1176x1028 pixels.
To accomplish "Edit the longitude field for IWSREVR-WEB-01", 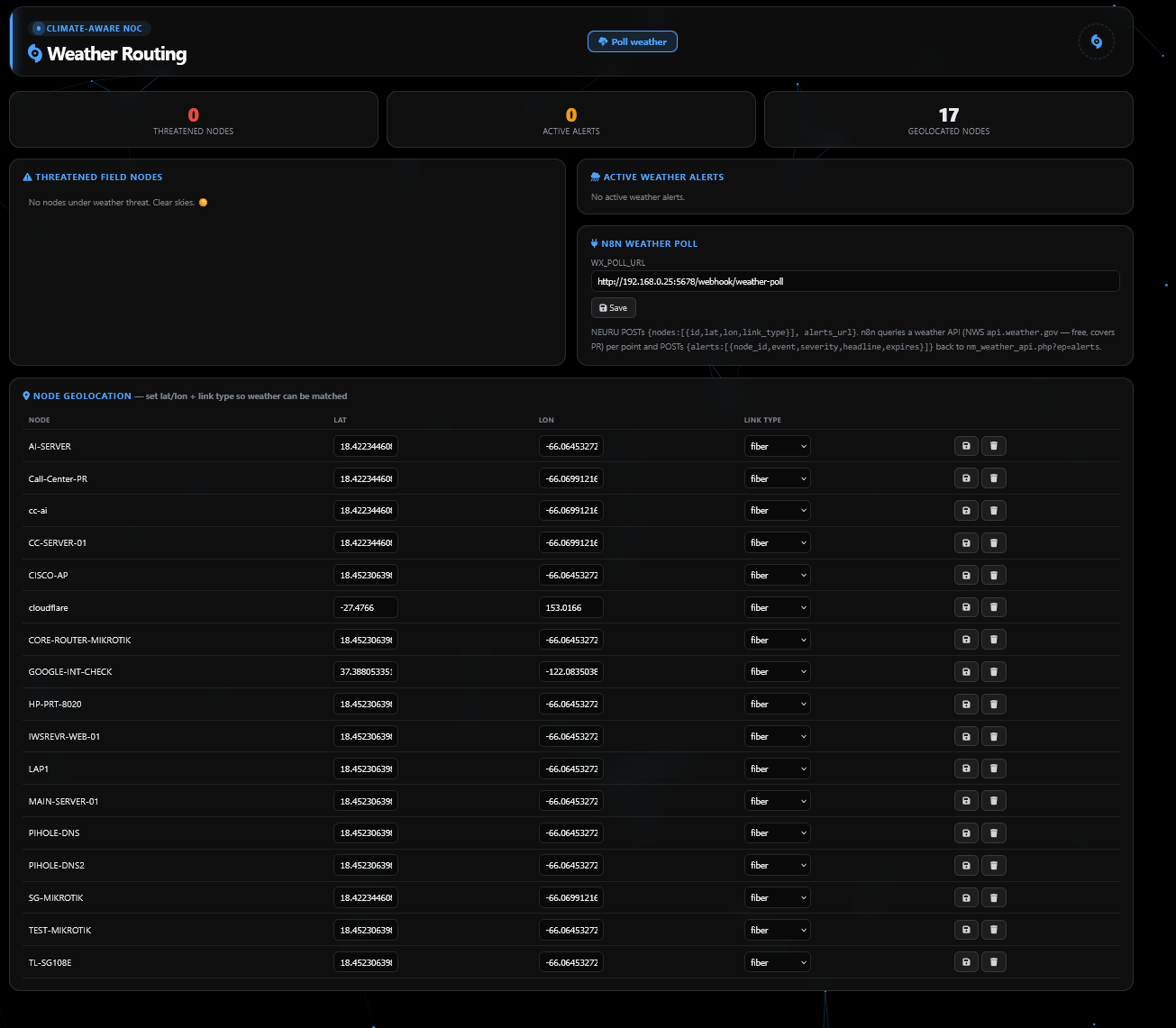I will pos(571,736).
